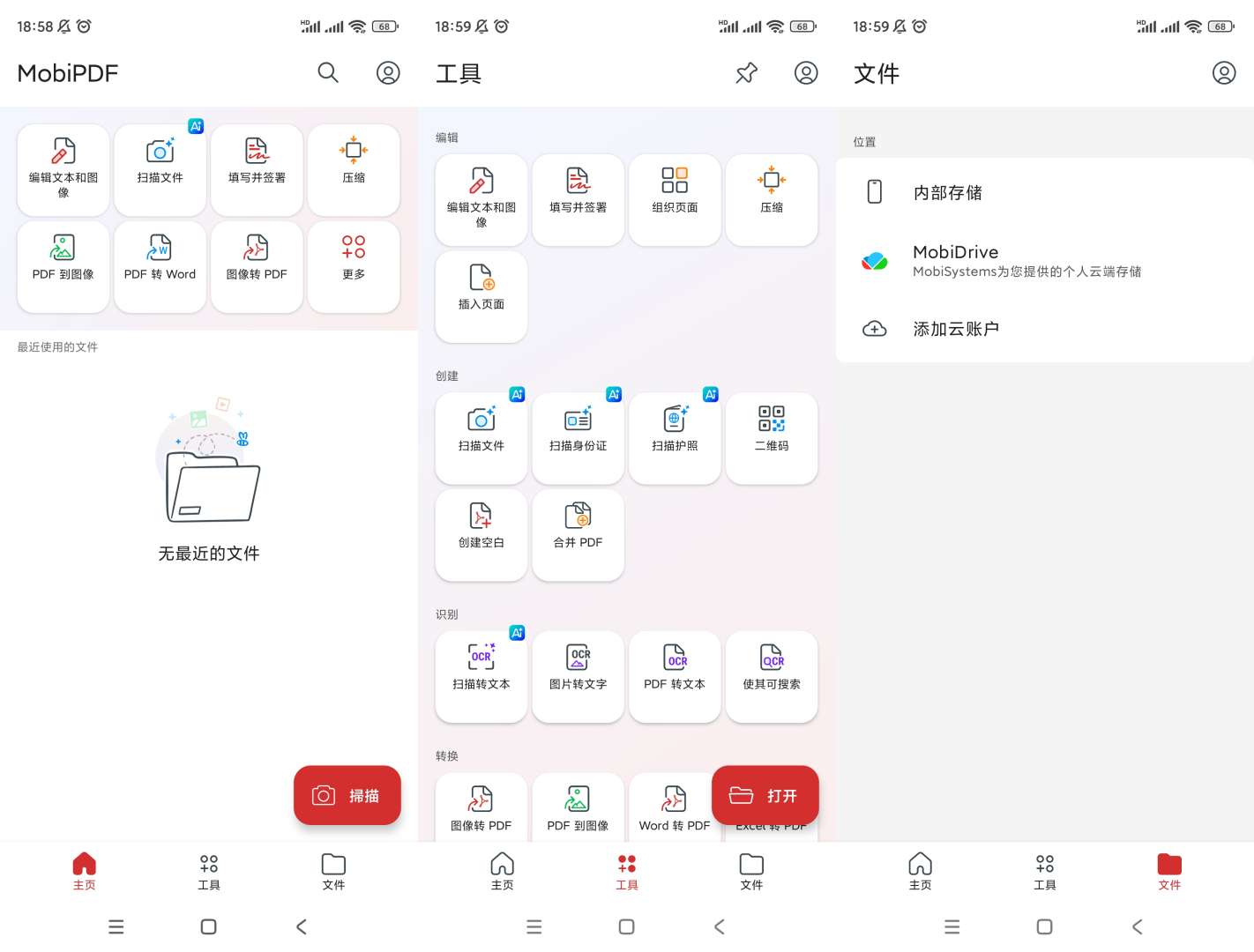1254x952 pixels.
Task: Tap 添加云账户 option
Action: [1044, 329]
